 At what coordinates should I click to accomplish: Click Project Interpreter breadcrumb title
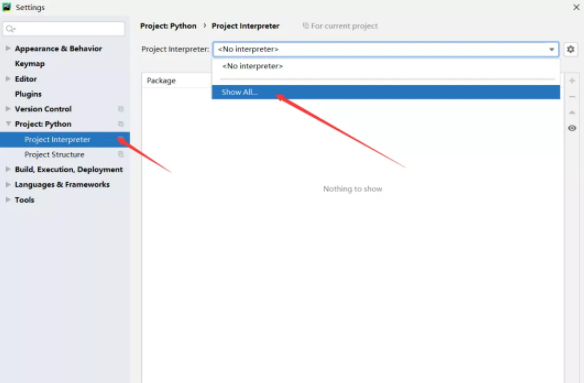[245, 26]
